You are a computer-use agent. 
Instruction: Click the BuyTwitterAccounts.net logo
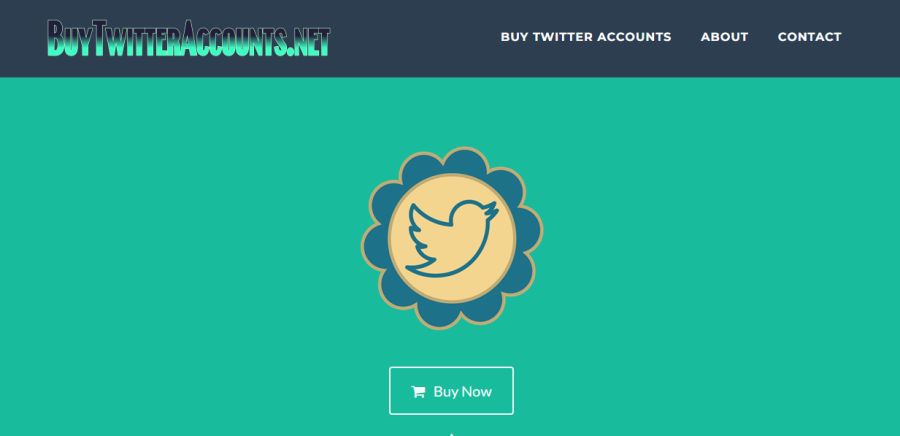coord(189,38)
